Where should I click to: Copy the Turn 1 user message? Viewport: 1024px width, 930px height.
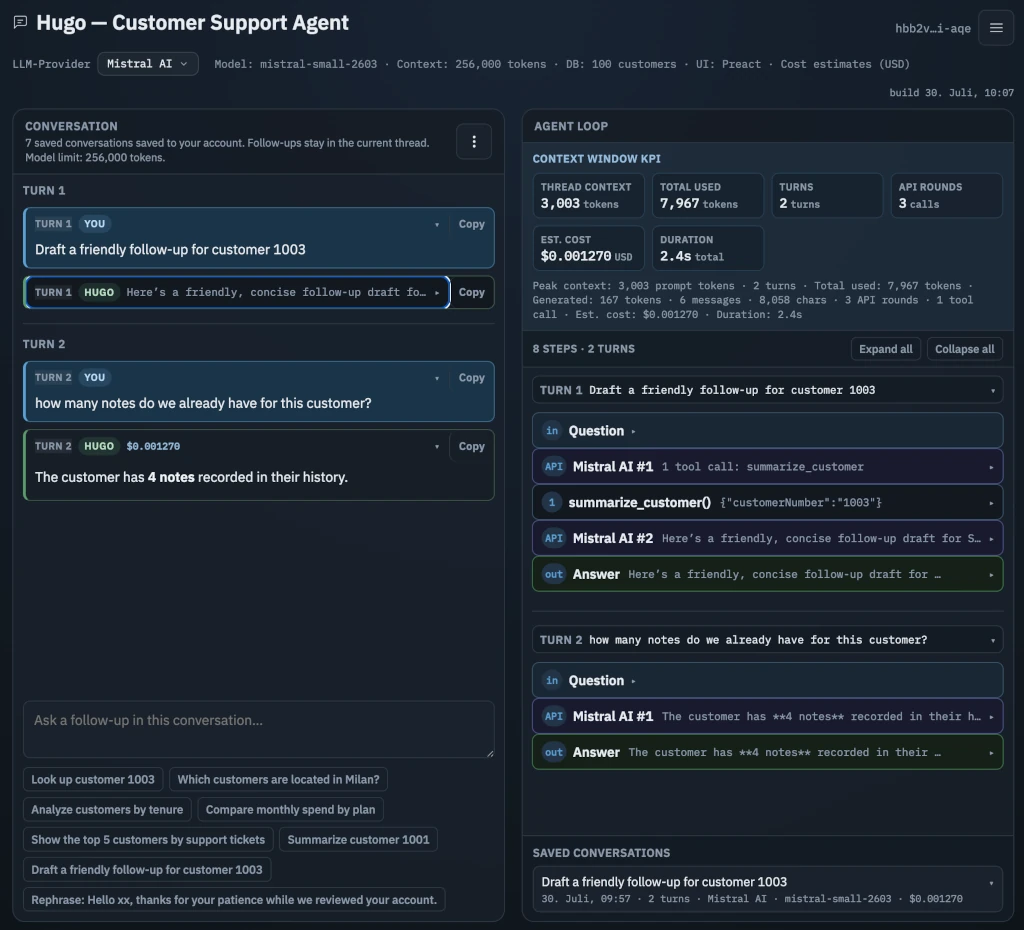(472, 224)
